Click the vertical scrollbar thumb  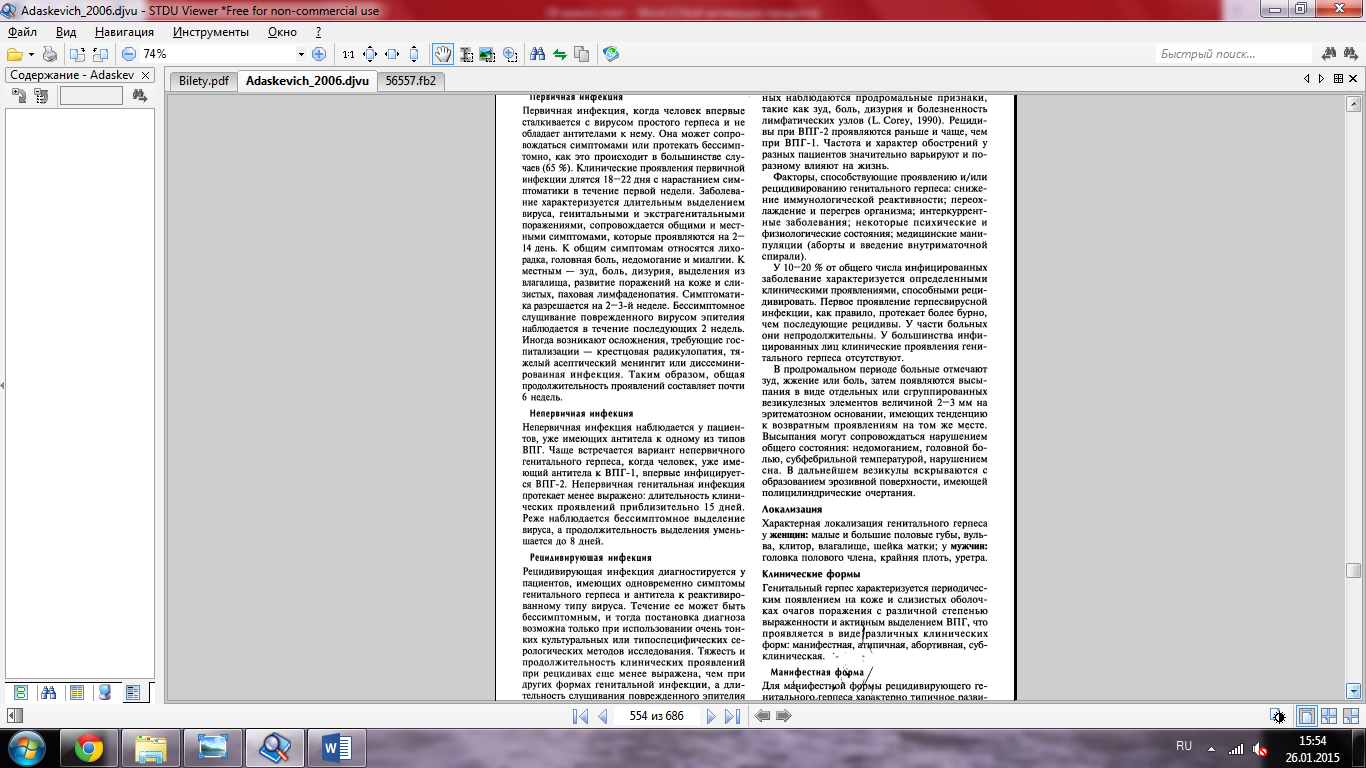point(1353,570)
